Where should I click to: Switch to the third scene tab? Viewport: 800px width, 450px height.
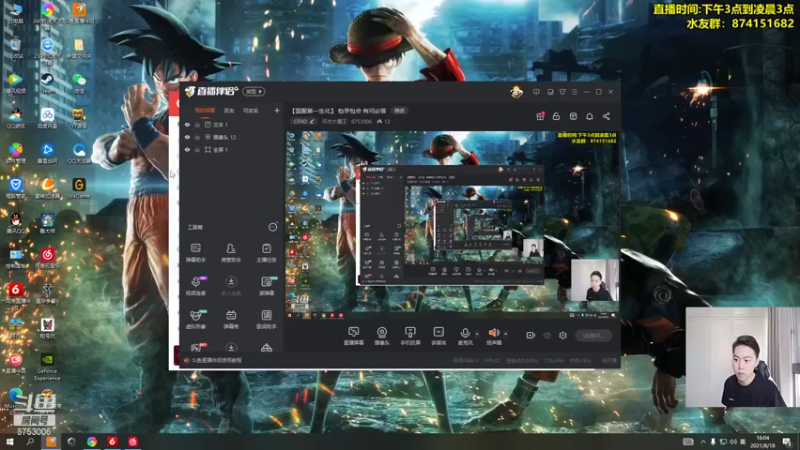[x=251, y=110]
